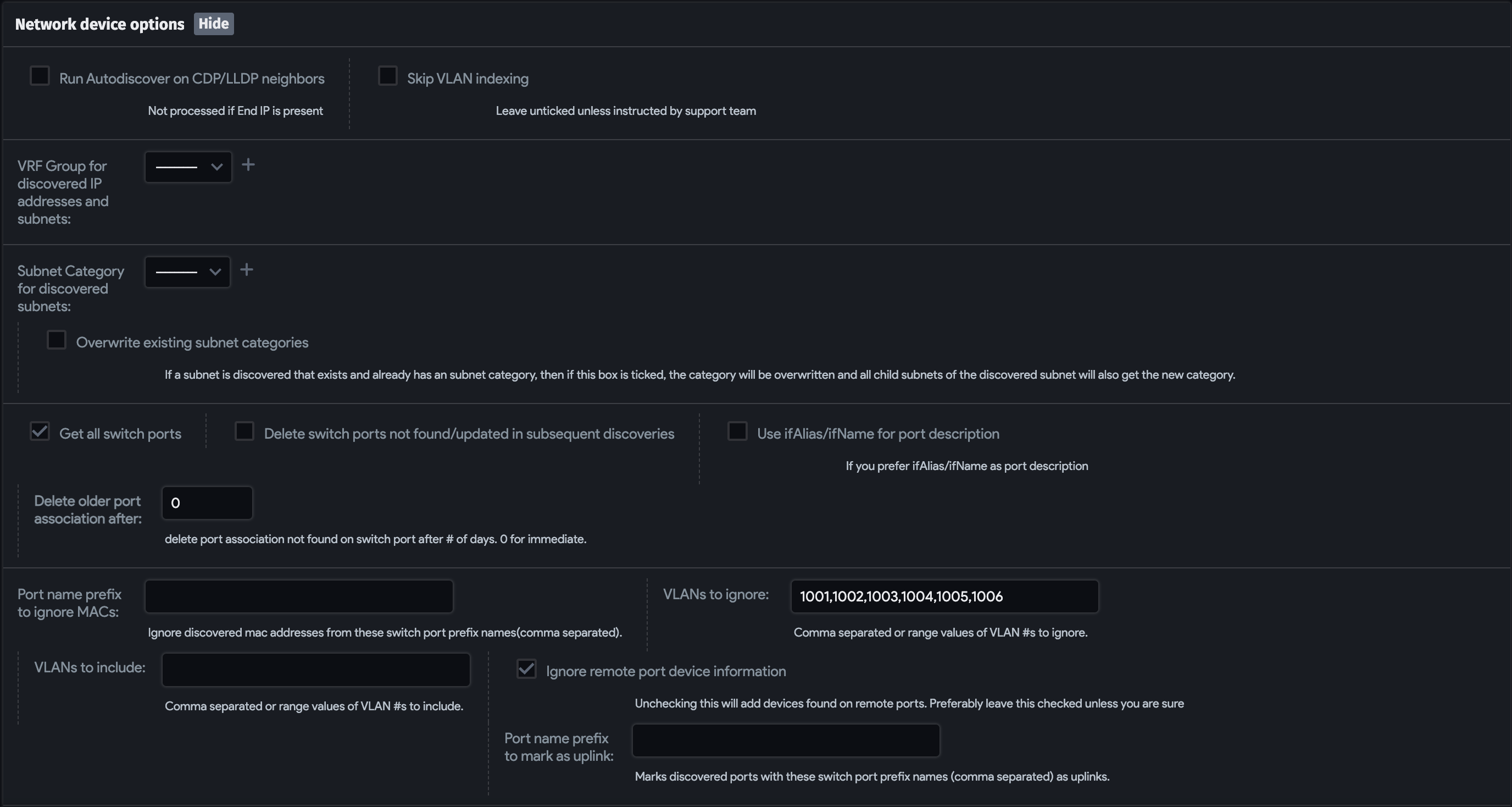Enable Overwrite existing subnet categories
Image resolution: width=1512 pixels, height=807 pixels.
[x=57, y=340]
